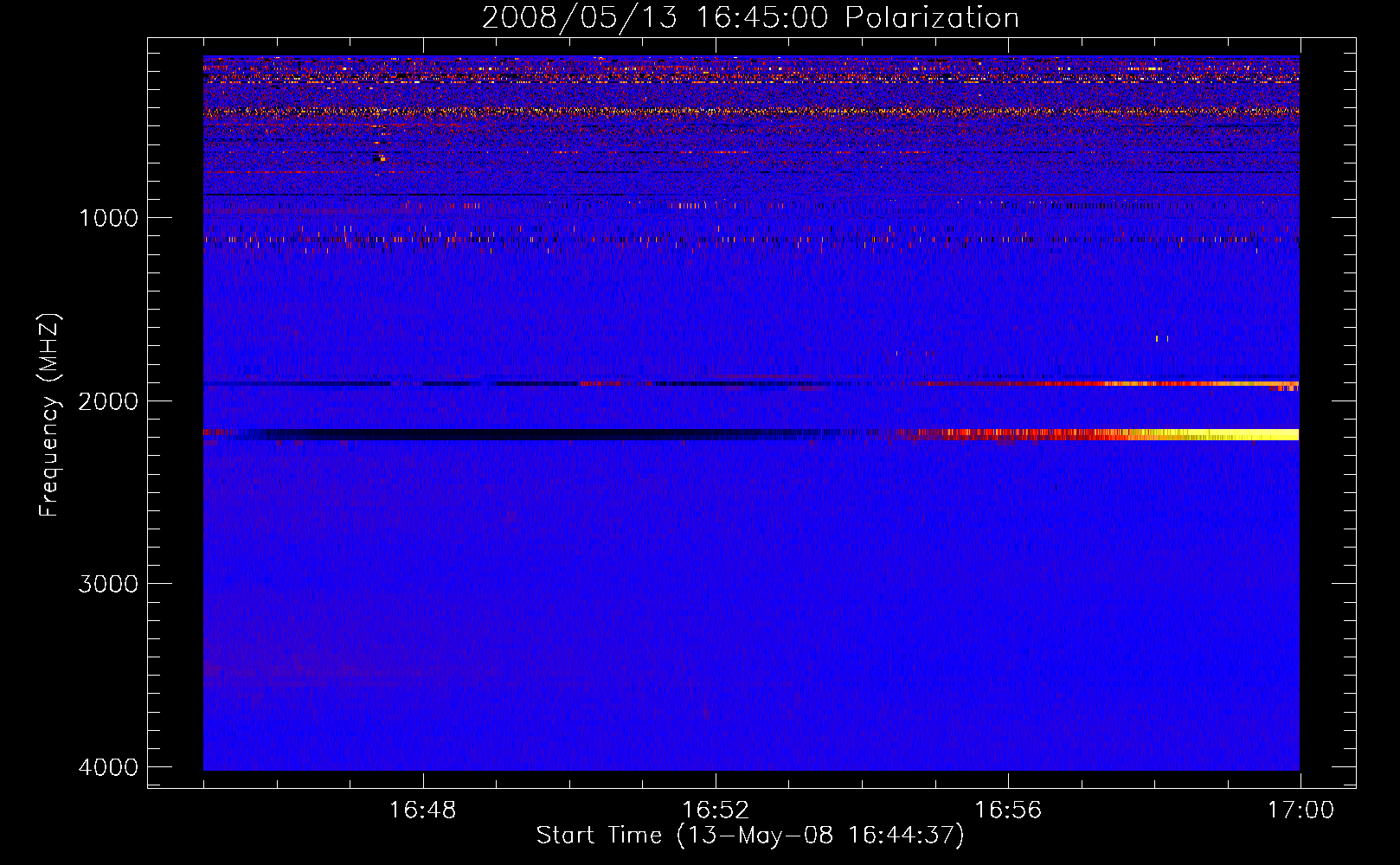Click the 16:48 time tick label
This screenshot has height=865, width=1400.
coord(423,811)
